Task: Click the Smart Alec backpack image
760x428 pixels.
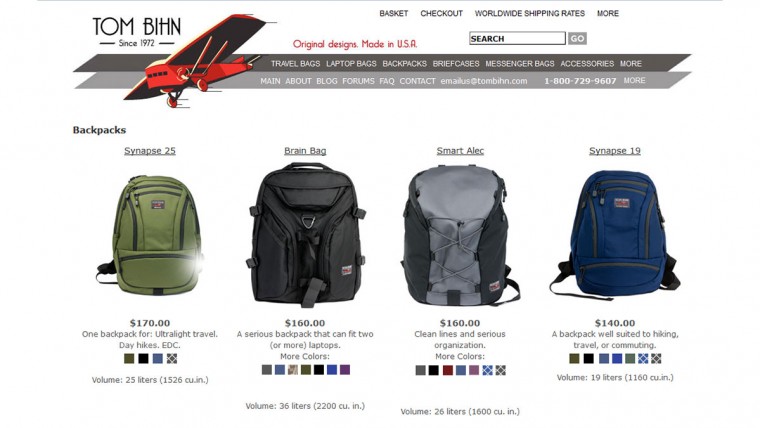Action: coord(460,236)
